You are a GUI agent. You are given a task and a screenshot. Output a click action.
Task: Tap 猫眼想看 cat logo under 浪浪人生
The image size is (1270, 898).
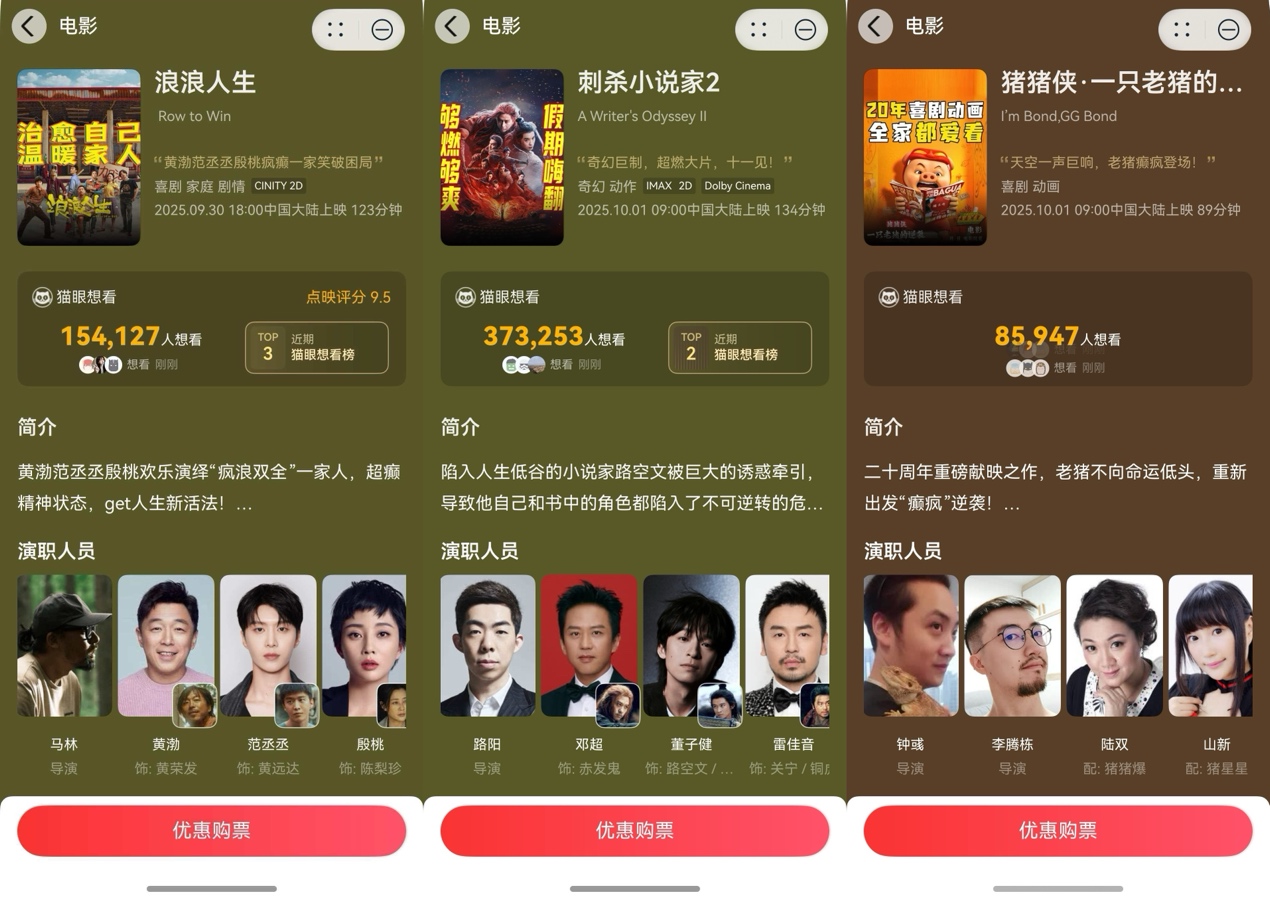[x=43, y=297]
